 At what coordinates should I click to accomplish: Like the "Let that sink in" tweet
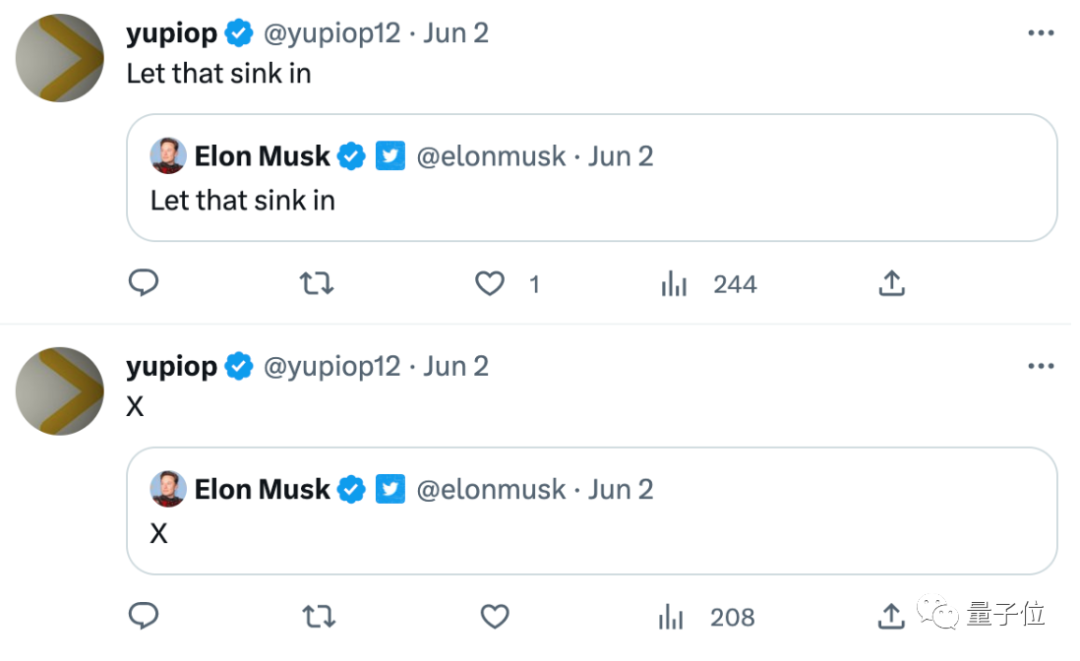pos(489,284)
